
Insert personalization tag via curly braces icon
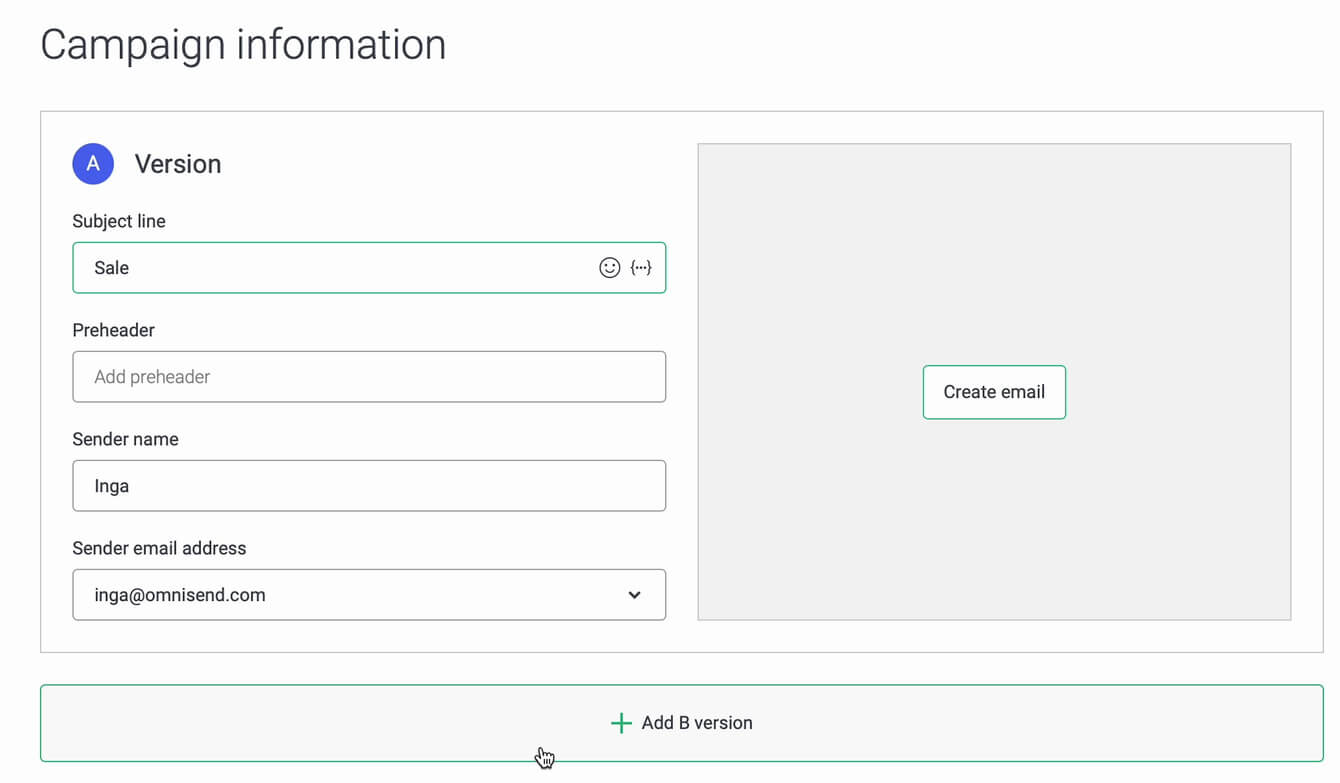[641, 268]
